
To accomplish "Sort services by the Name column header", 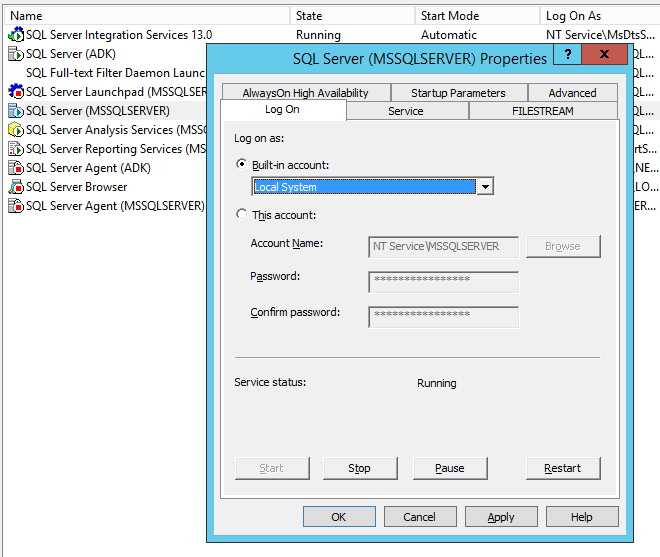I will (147, 16).
